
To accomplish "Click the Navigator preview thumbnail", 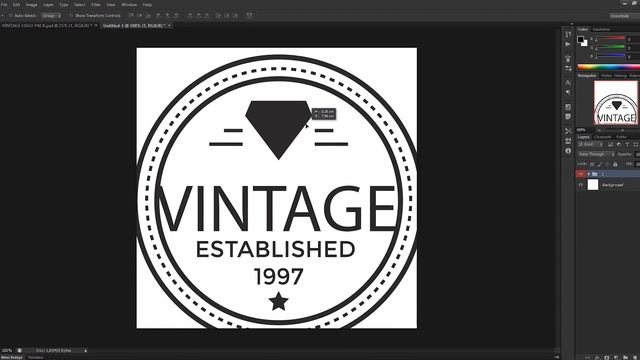I will tap(616, 102).
